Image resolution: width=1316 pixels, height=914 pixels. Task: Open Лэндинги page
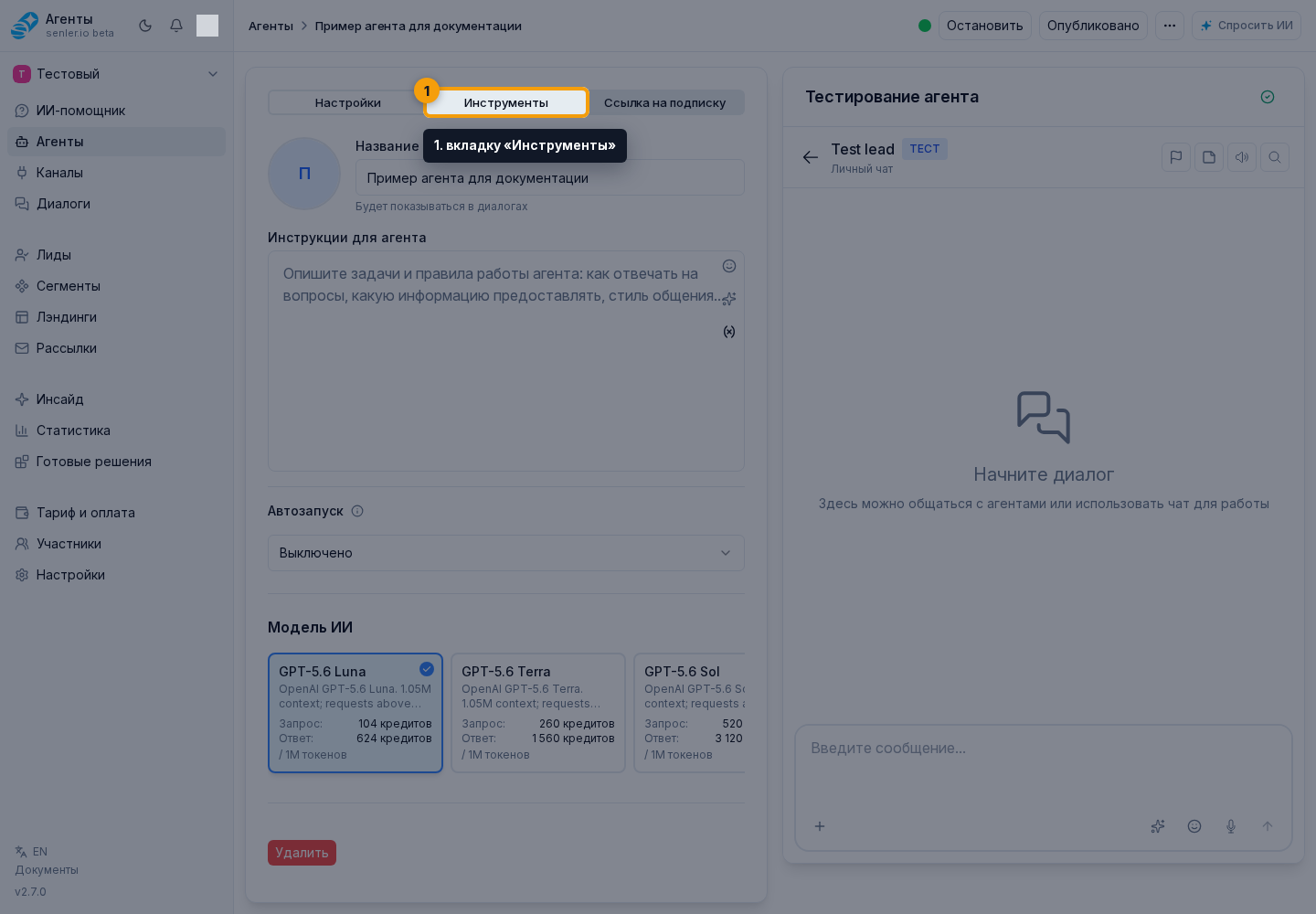click(116, 317)
